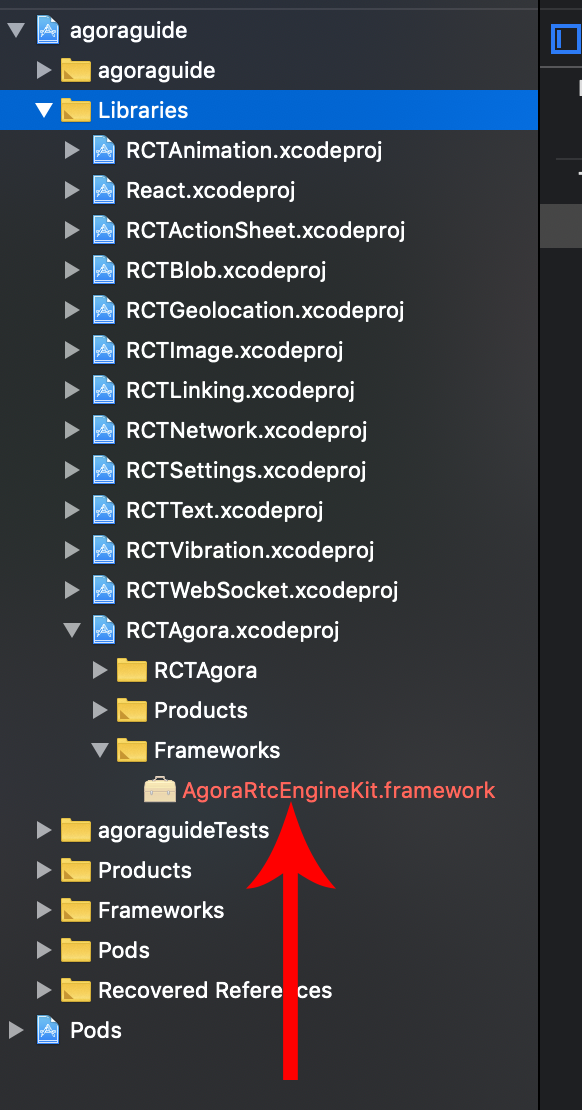Click the Libraries folder icon

[x=76, y=110]
